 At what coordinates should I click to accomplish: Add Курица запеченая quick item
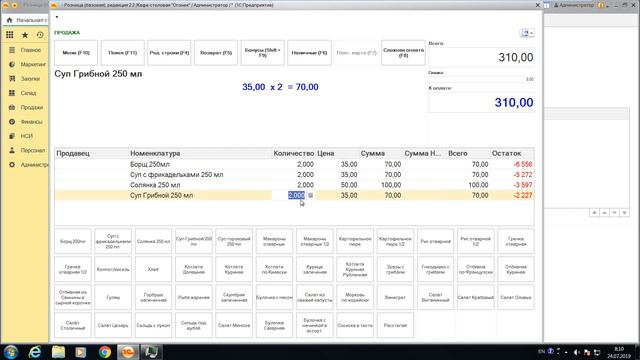(315, 269)
